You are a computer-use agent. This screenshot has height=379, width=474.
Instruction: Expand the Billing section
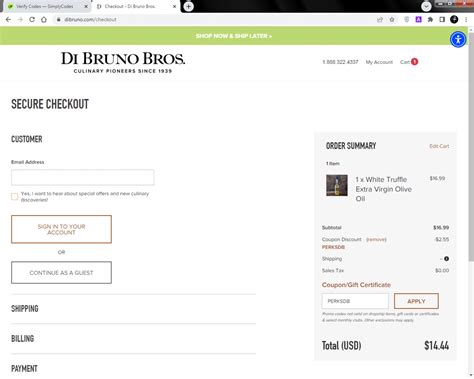pyautogui.click(x=23, y=339)
